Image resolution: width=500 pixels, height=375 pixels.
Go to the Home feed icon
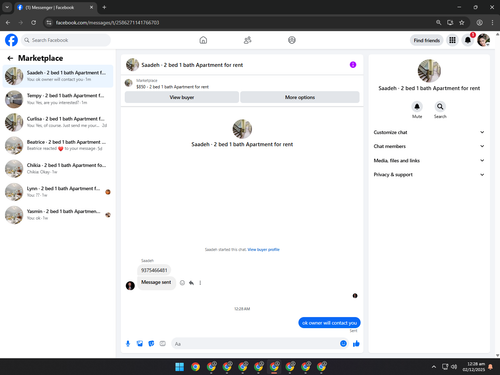[x=203, y=40]
